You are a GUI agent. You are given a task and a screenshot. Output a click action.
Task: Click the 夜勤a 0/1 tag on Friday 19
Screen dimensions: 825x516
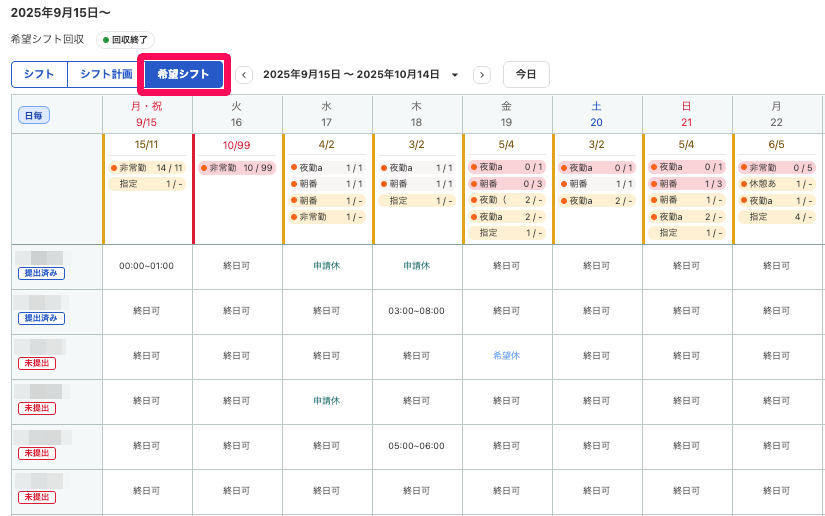507,168
